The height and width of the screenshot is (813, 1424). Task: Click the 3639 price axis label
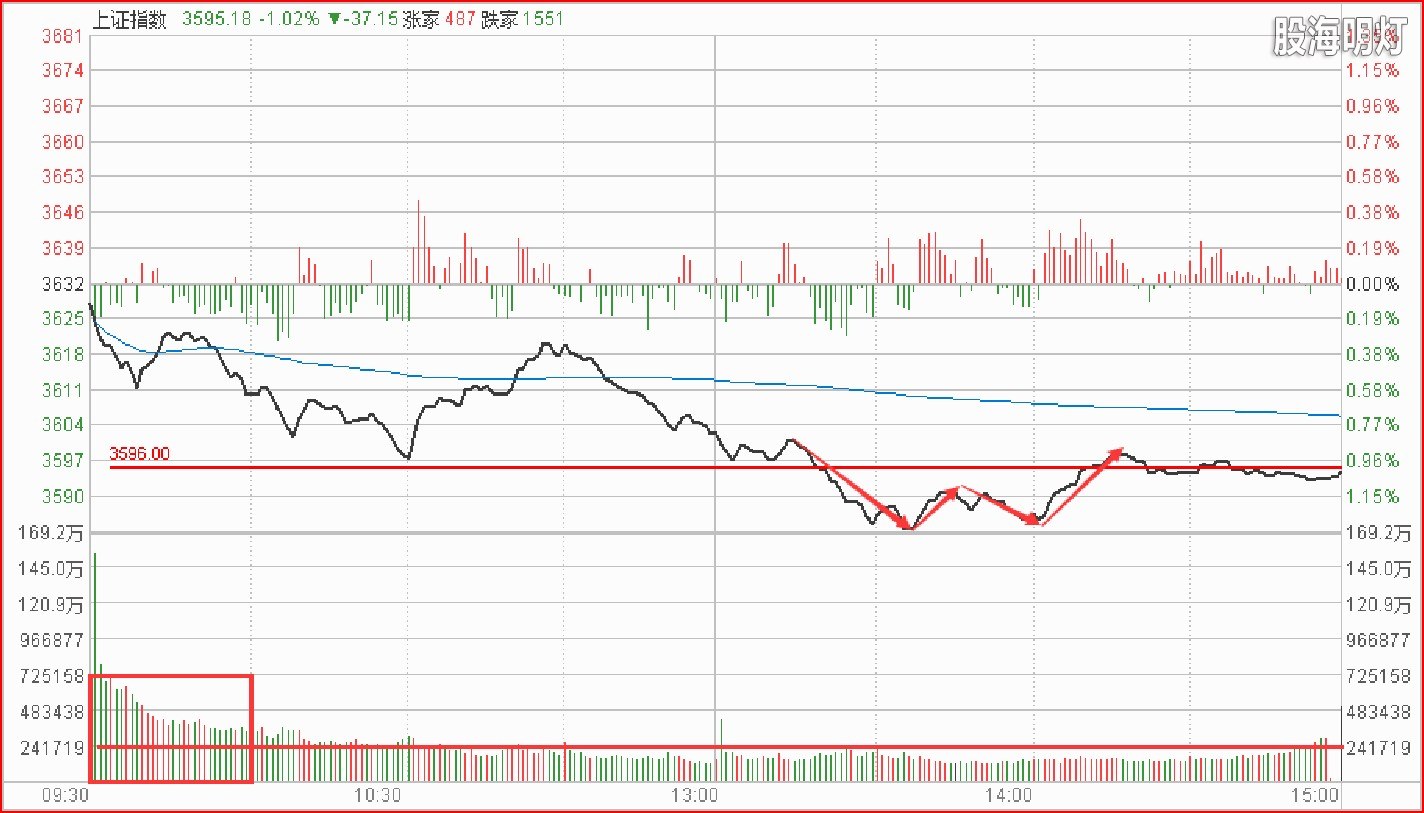[x=64, y=248]
